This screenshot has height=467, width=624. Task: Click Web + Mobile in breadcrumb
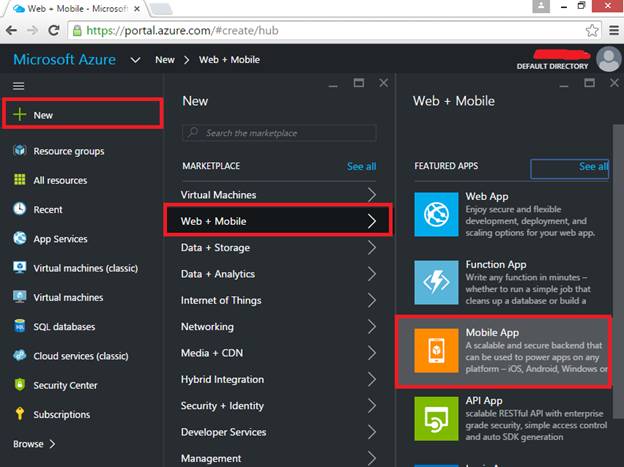[x=229, y=60]
